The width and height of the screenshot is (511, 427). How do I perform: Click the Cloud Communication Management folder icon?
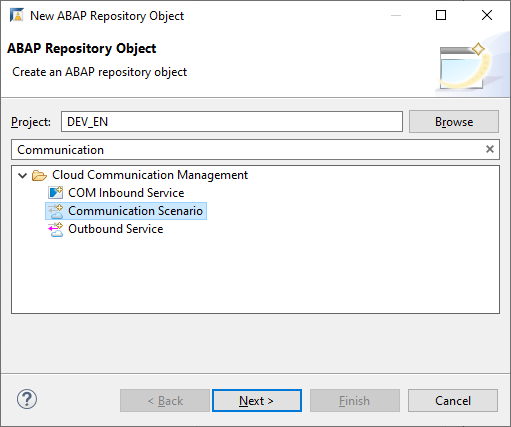coord(39,175)
